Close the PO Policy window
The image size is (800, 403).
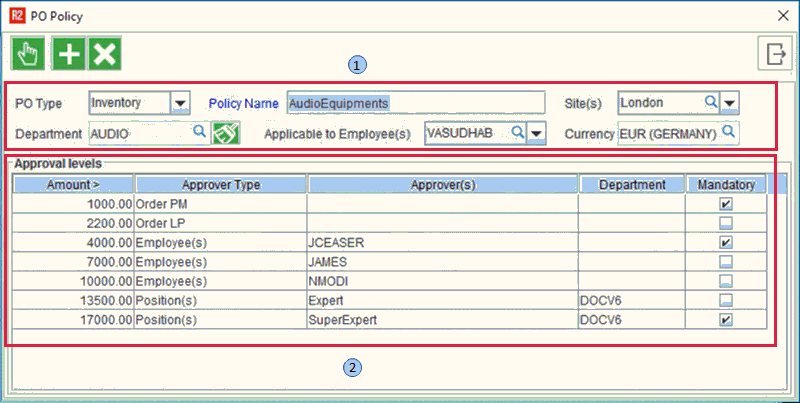pos(780,16)
